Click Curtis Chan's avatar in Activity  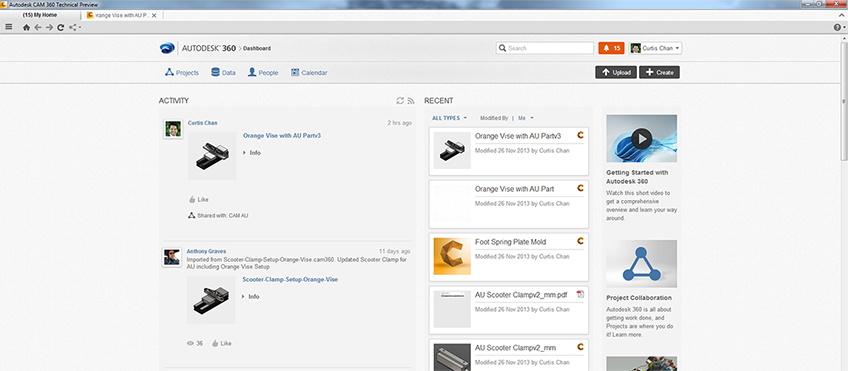click(x=173, y=129)
